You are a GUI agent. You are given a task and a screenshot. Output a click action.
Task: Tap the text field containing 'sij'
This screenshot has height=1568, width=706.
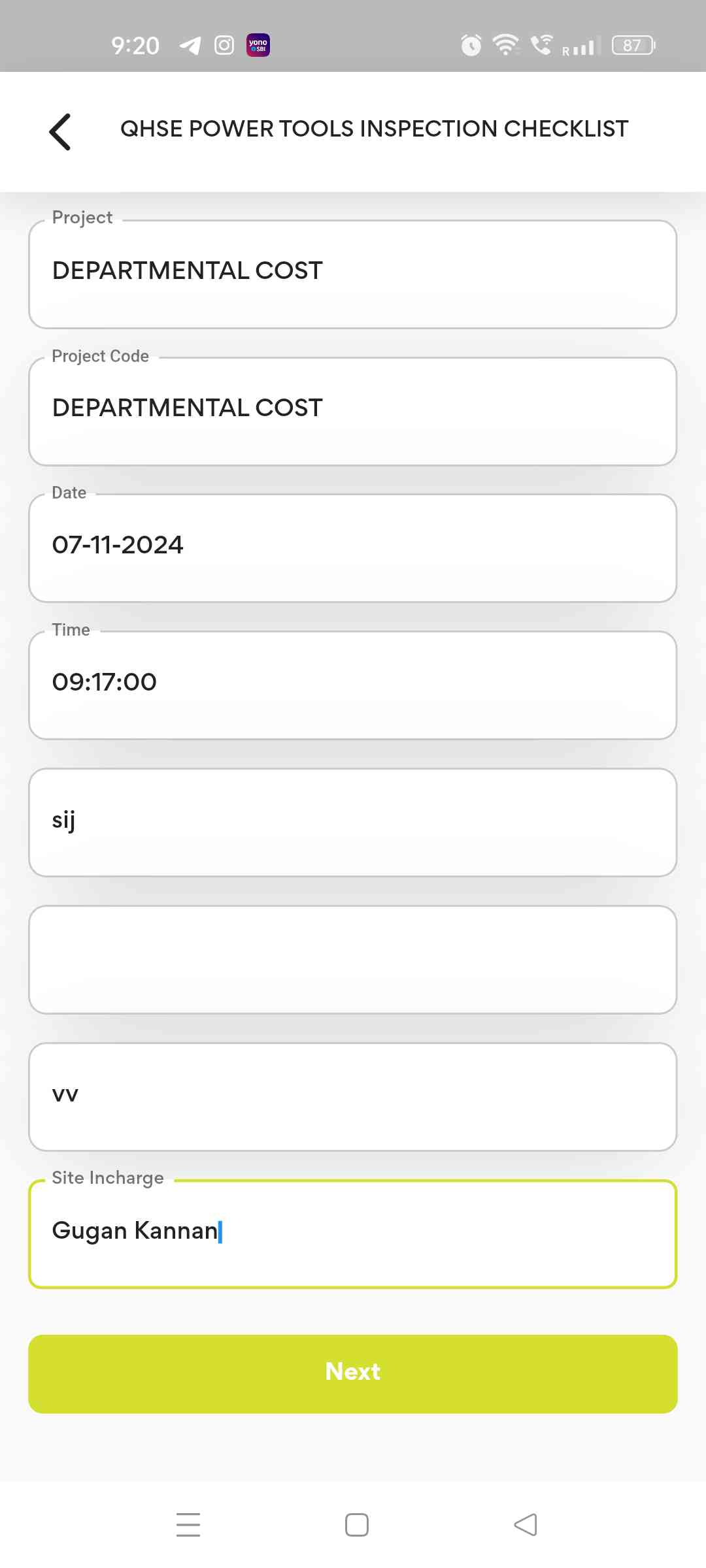[353, 823]
